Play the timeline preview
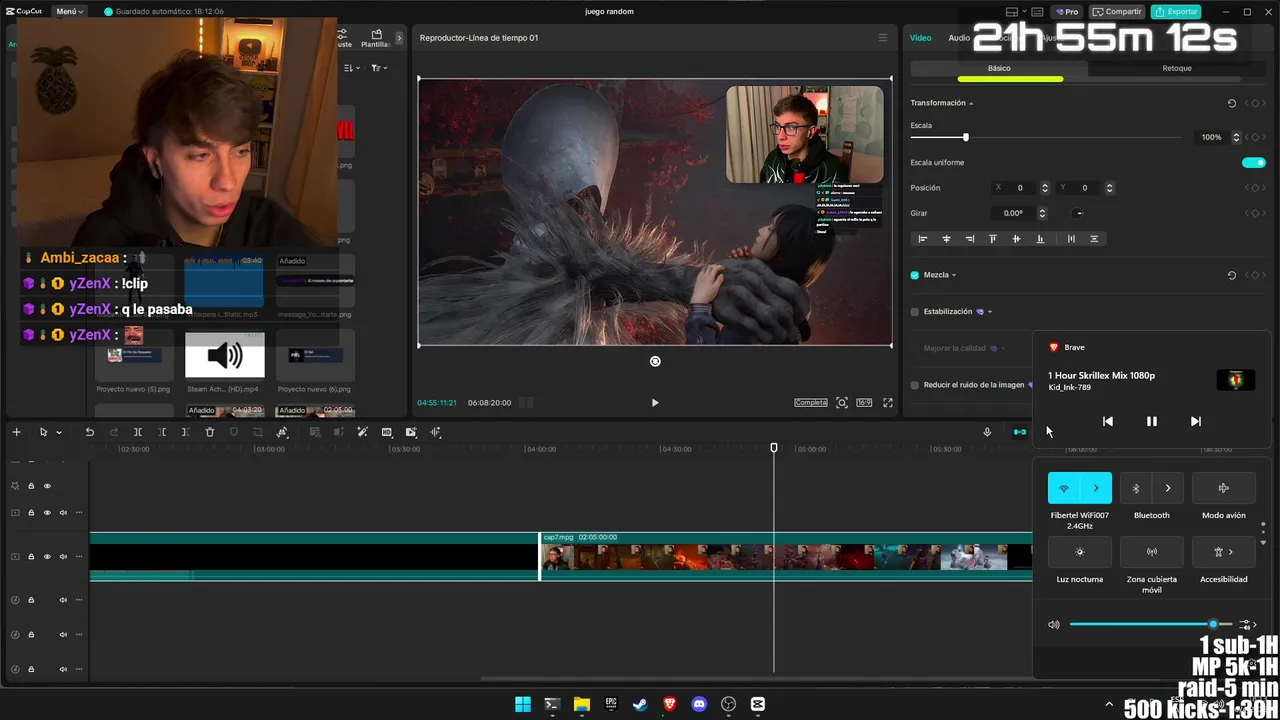 (x=655, y=403)
